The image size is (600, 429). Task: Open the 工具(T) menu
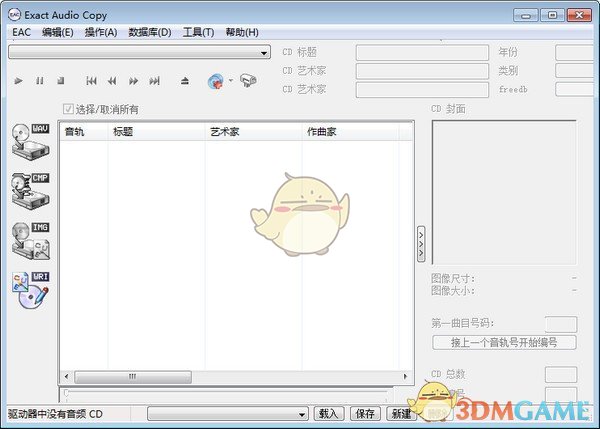coord(198,32)
